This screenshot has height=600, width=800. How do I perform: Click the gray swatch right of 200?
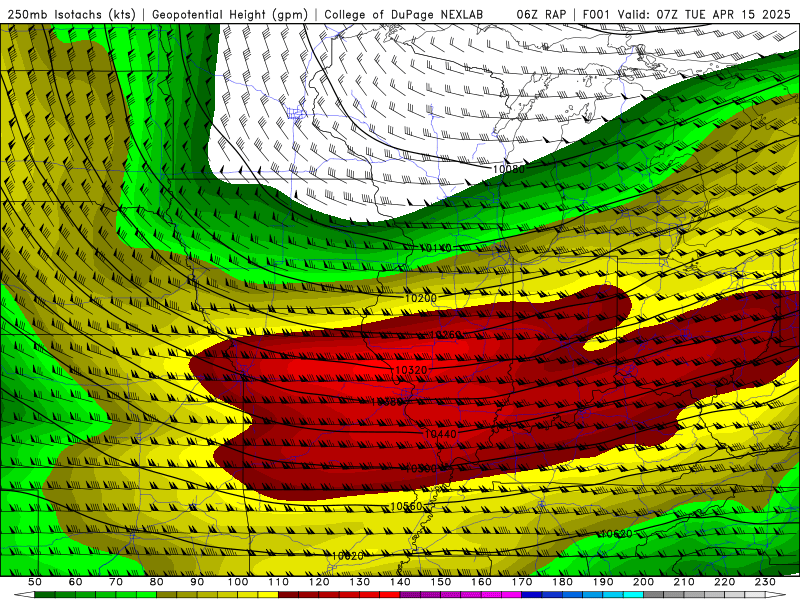654,595
